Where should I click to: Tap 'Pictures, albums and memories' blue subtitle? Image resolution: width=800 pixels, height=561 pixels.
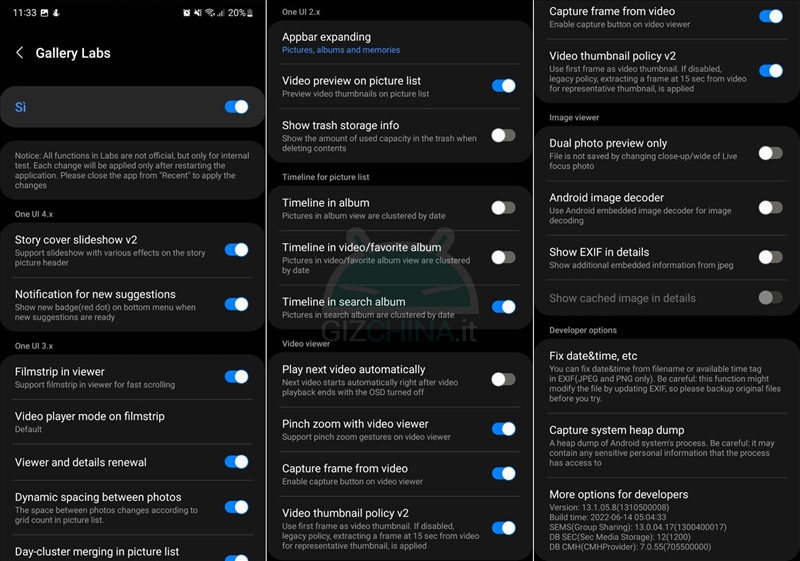pyautogui.click(x=341, y=50)
